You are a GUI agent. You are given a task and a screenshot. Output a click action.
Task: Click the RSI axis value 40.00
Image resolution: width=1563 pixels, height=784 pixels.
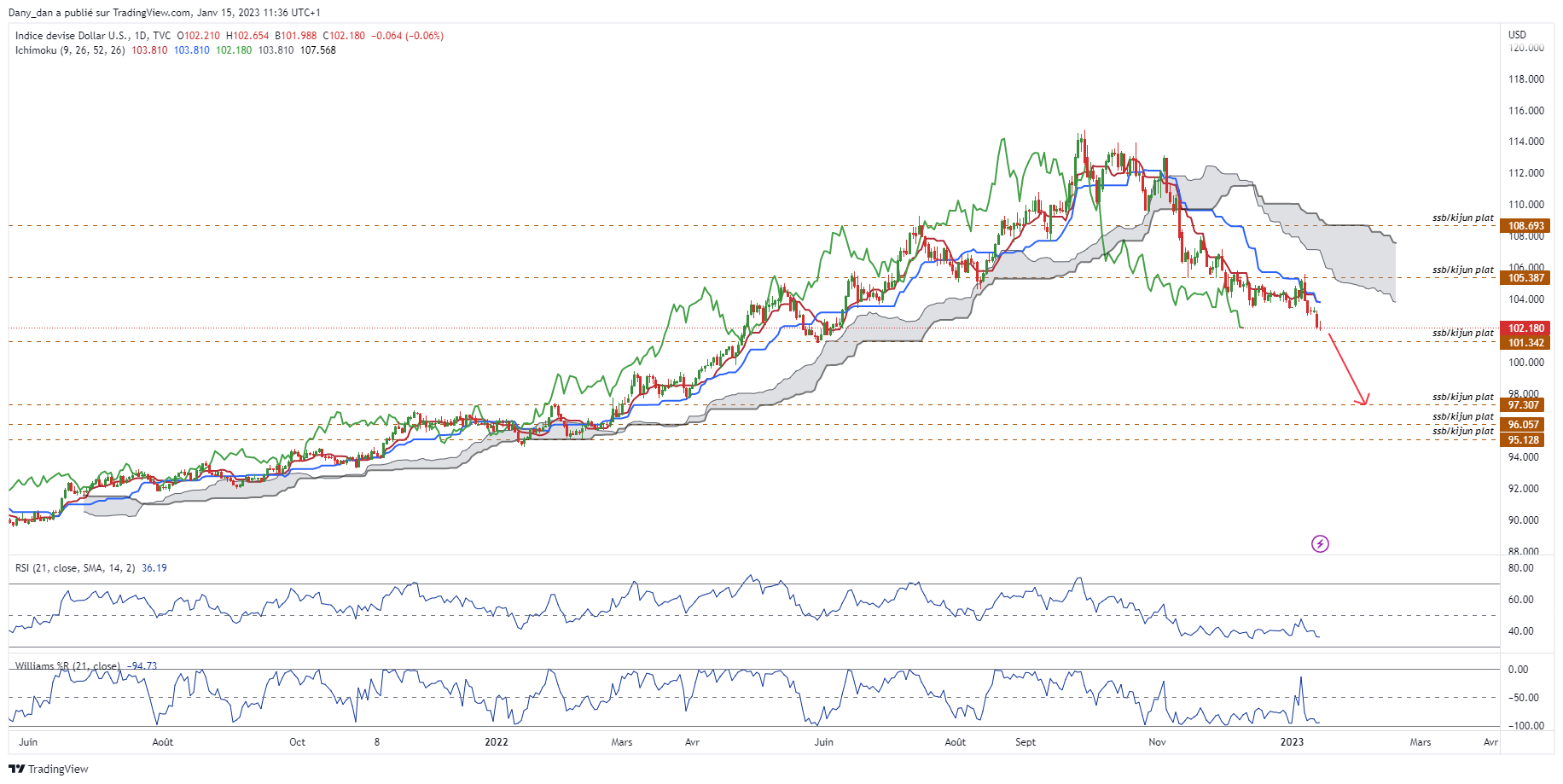point(1521,631)
